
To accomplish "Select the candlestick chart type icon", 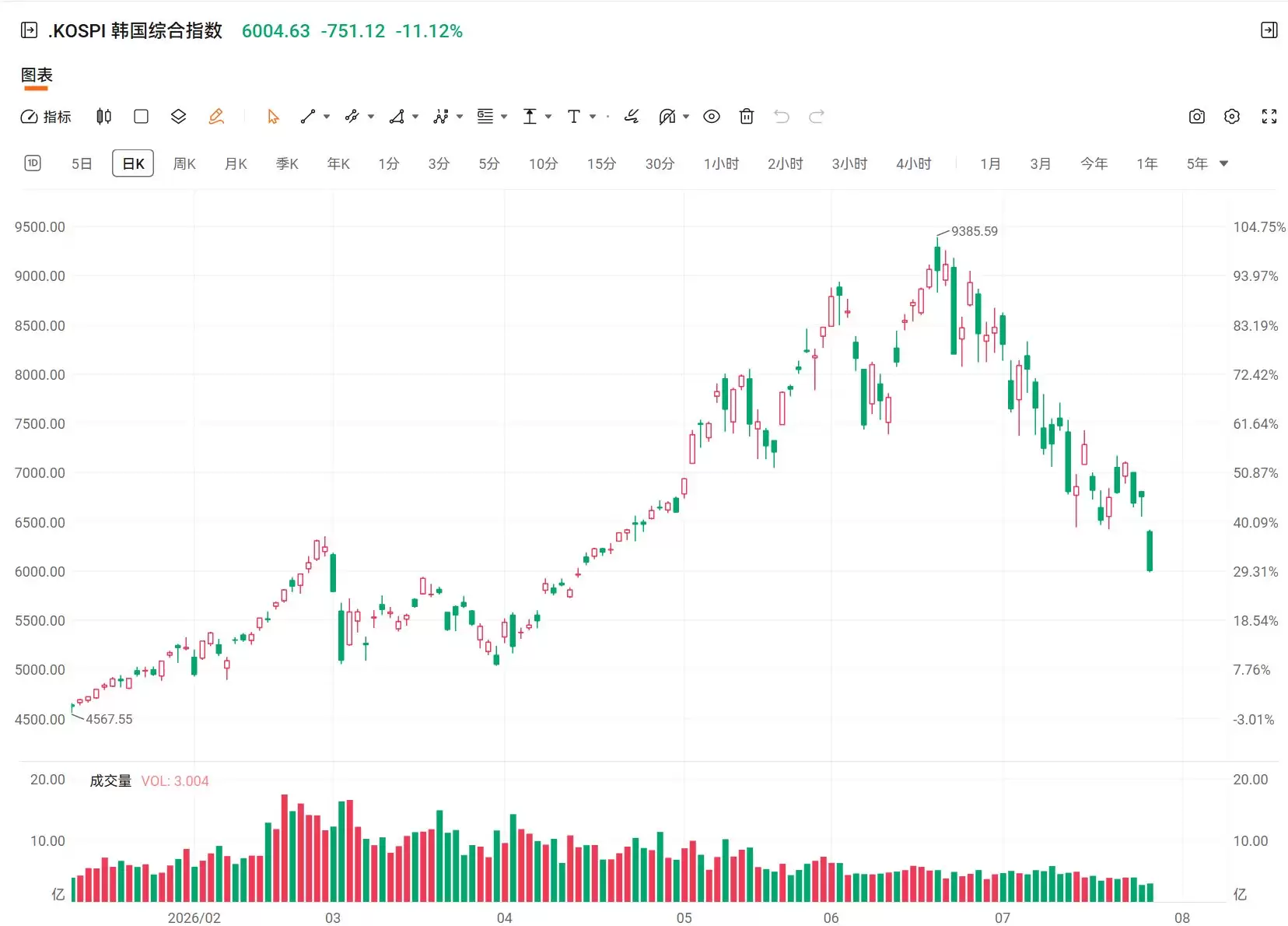I will [x=103, y=117].
